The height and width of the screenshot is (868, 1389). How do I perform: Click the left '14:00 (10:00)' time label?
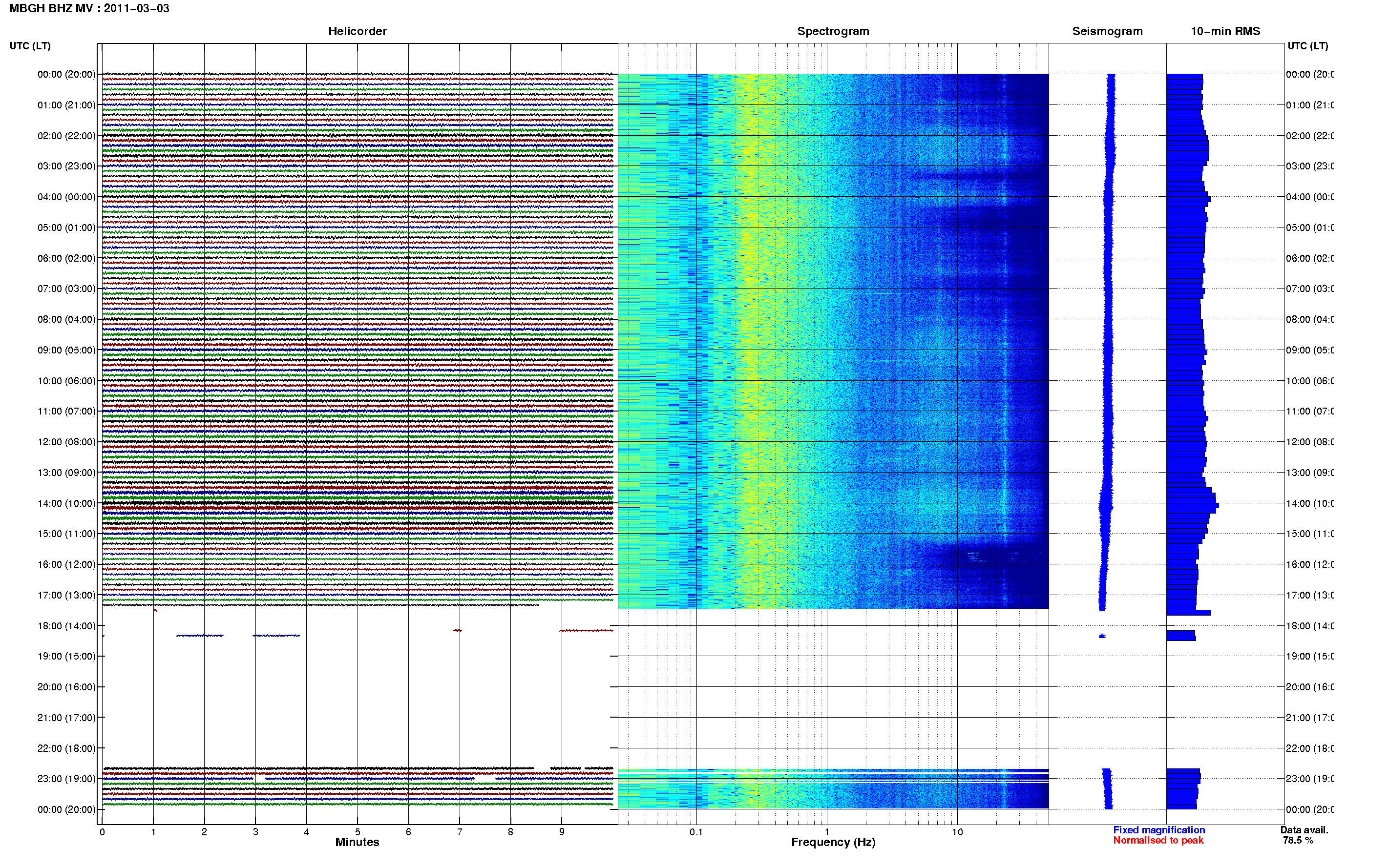point(66,503)
